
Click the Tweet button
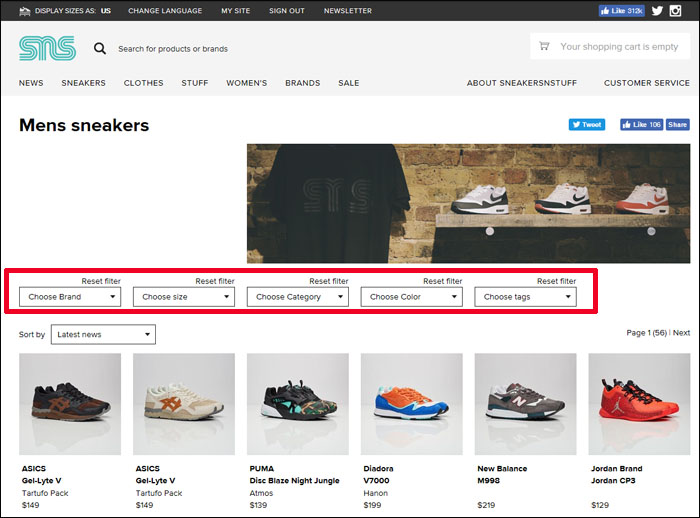pyautogui.click(x=587, y=125)
